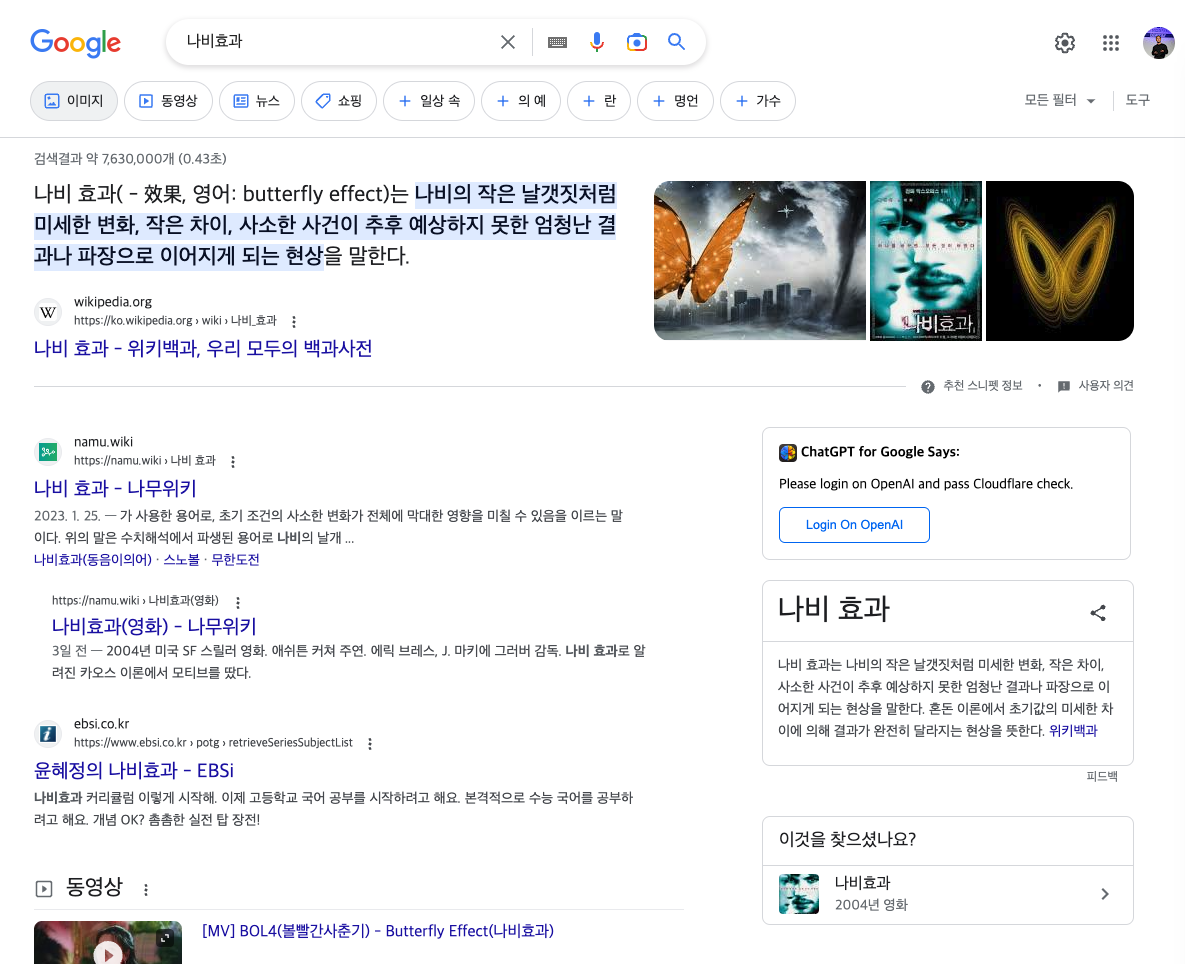The height and width of the screenshot is (964, 1185).
Task: Click the ebsi.co.kr favicon
Action: point(48,734)
